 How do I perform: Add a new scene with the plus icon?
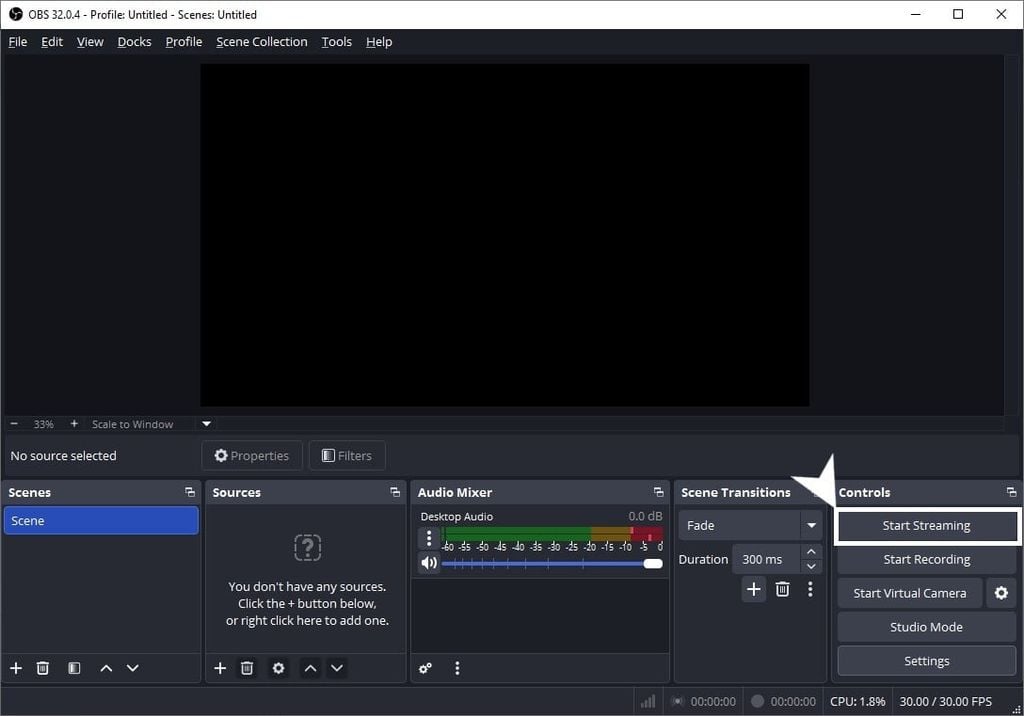click(x=15, y=668)
